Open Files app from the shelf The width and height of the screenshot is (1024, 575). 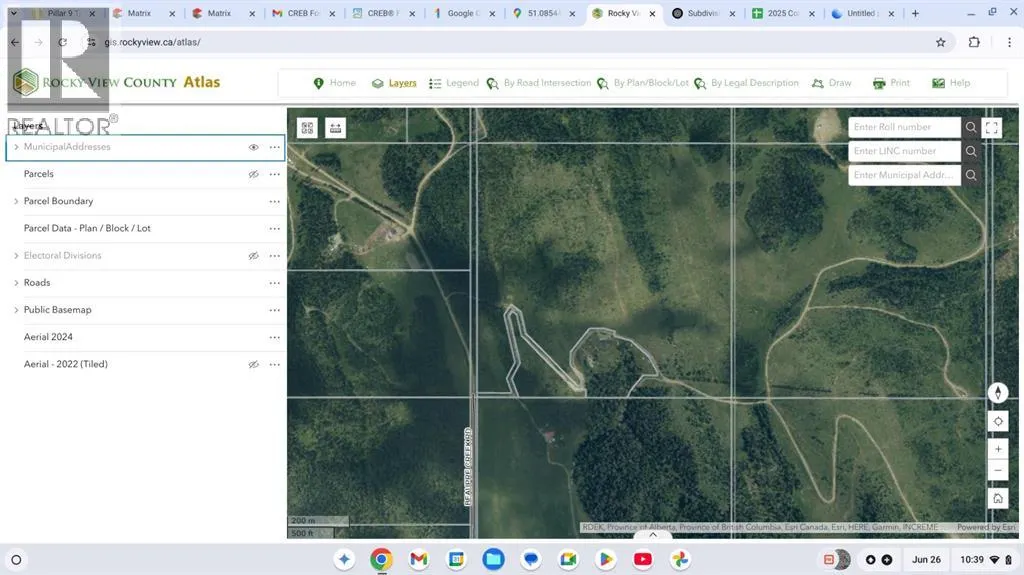[494, 559]
